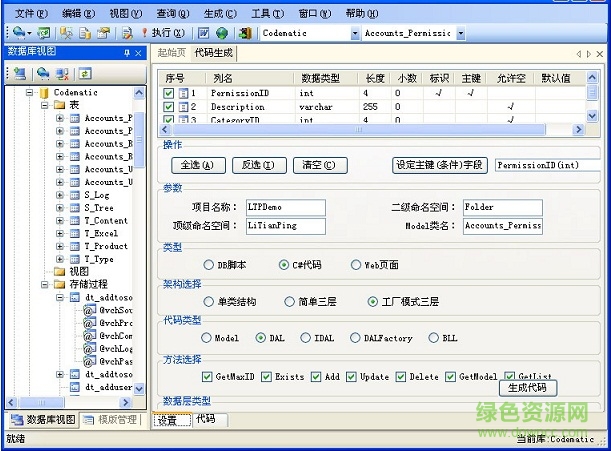Open the dropdown arrow beside connect-server icon
This screenshot has height=451, width=611.
click(30, 34)
